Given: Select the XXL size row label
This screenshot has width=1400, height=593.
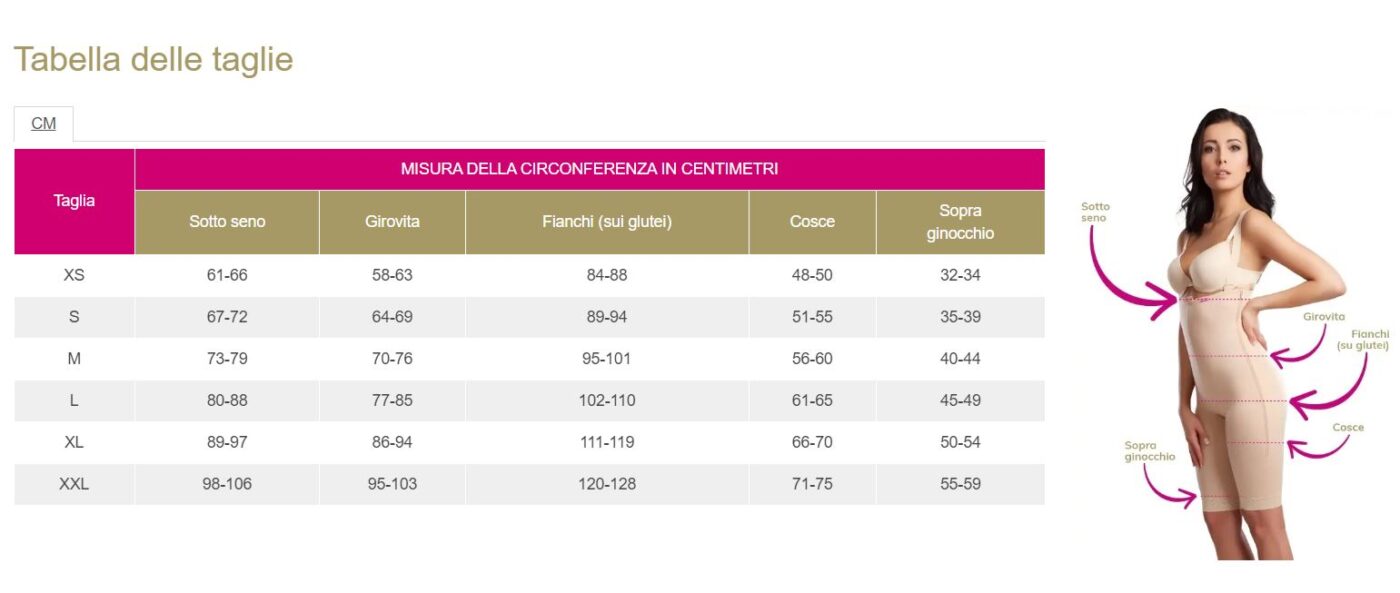Looking at the screenshot, I should (x=74, y=484).
